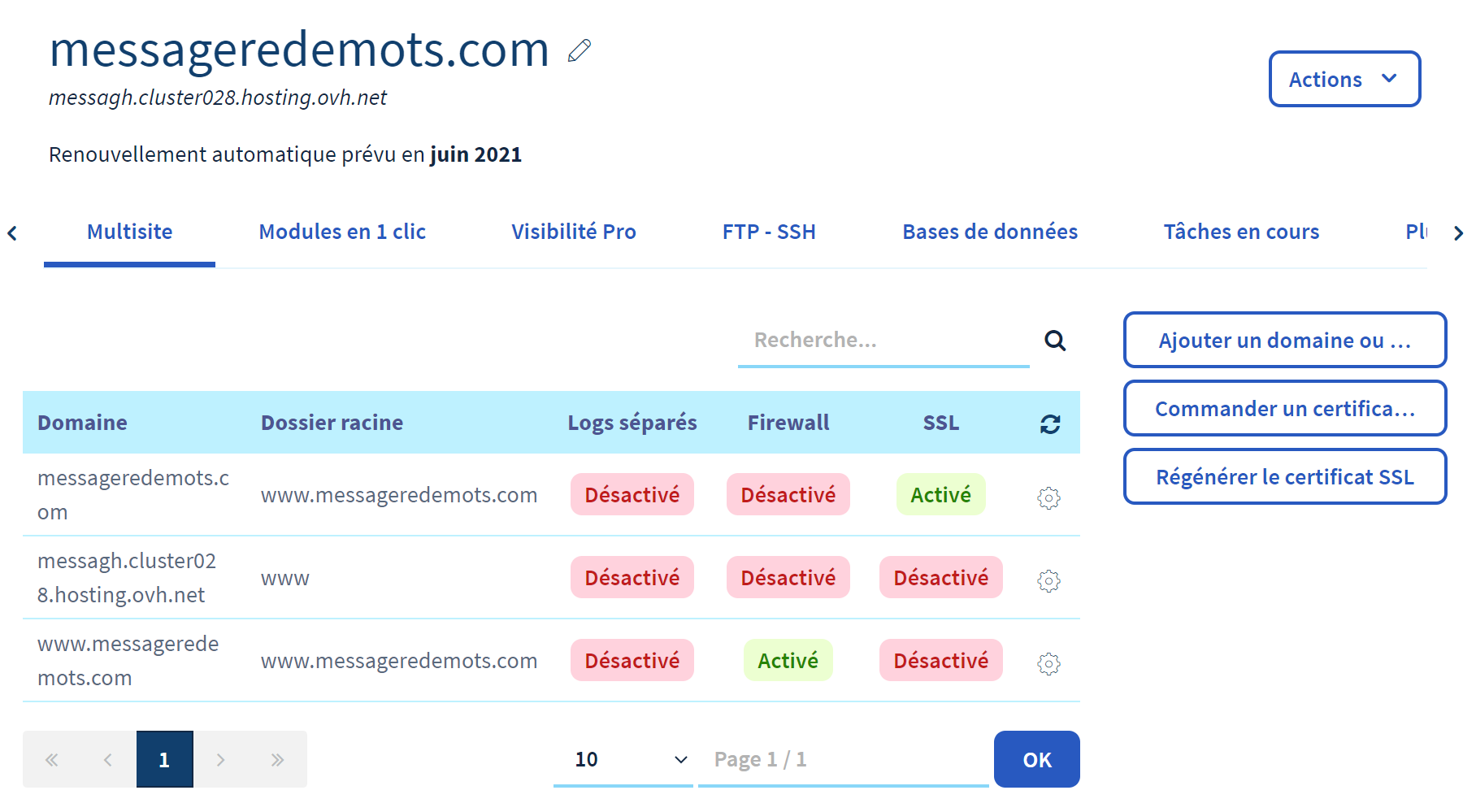Viewport: 1476px width, 812px height.
Task: Go to the first page of results
Action: (x=51, y=760)
